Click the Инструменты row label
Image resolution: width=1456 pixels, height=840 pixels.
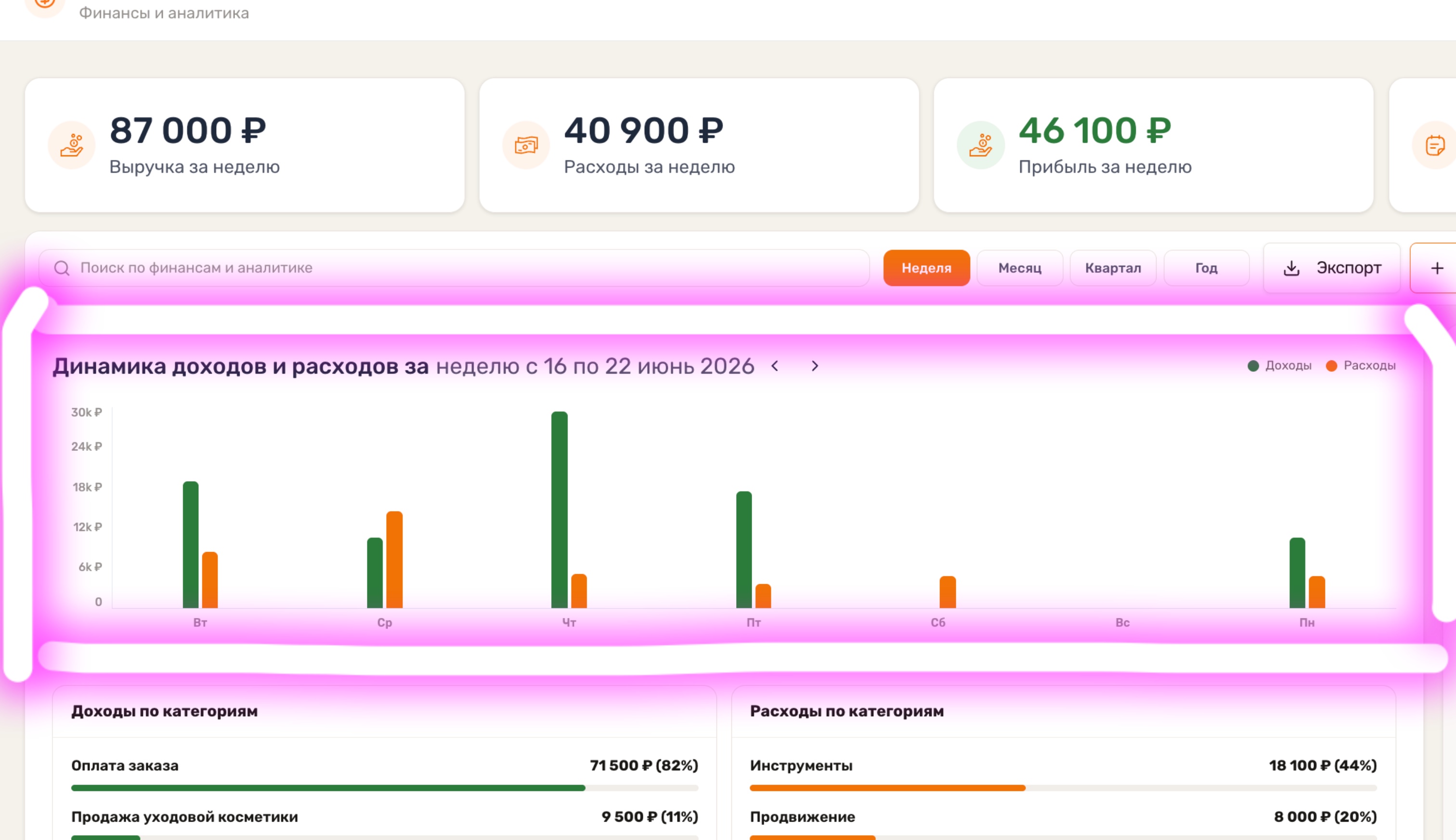pos(802,765)
